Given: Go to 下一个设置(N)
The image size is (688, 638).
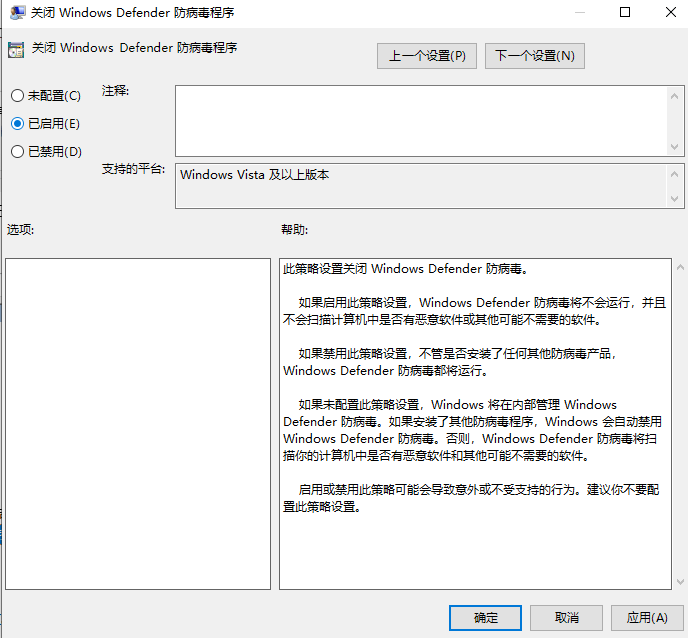Looking at the screenshot, I should [535, 56].
